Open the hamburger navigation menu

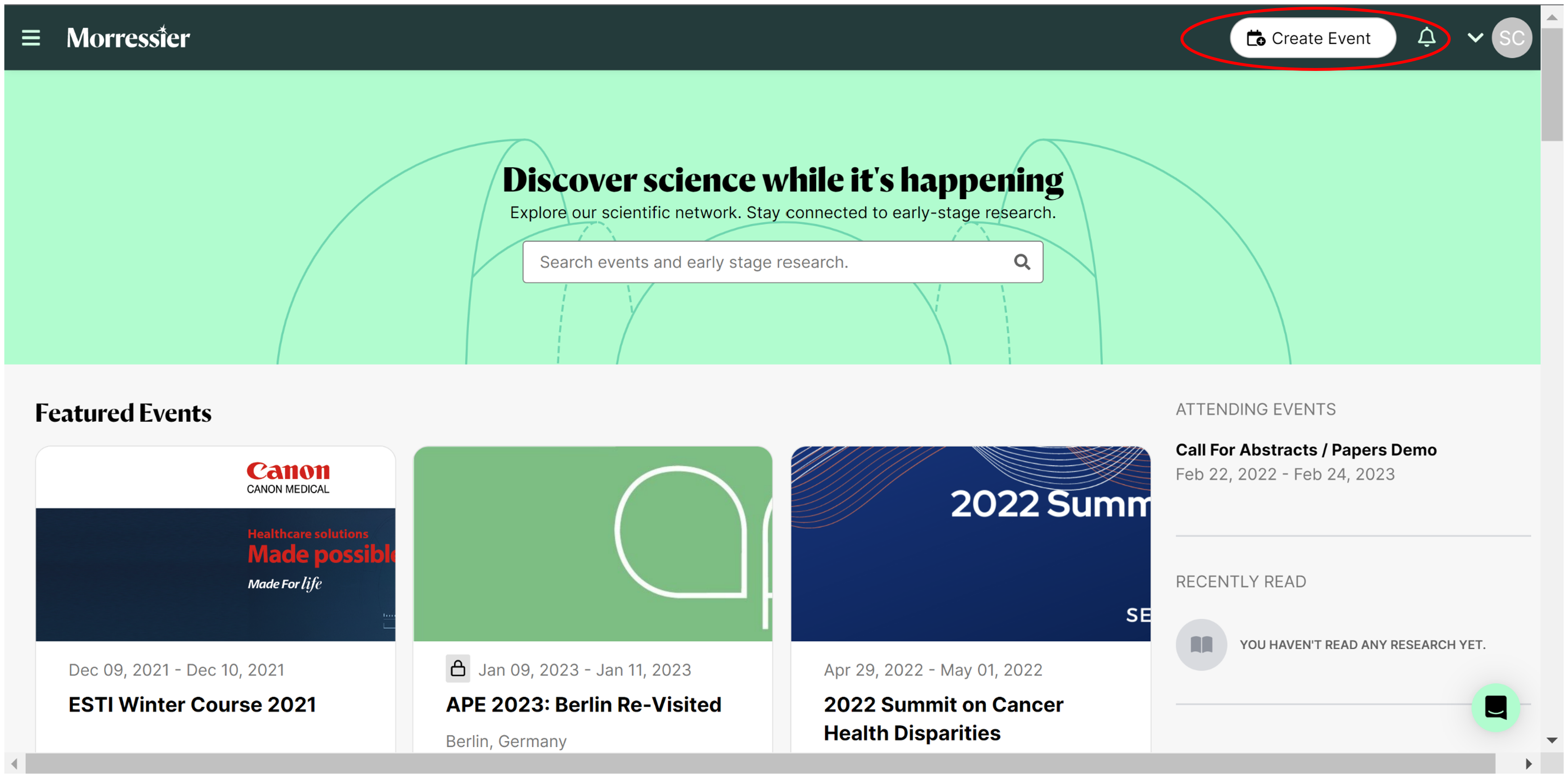[30, 38]
